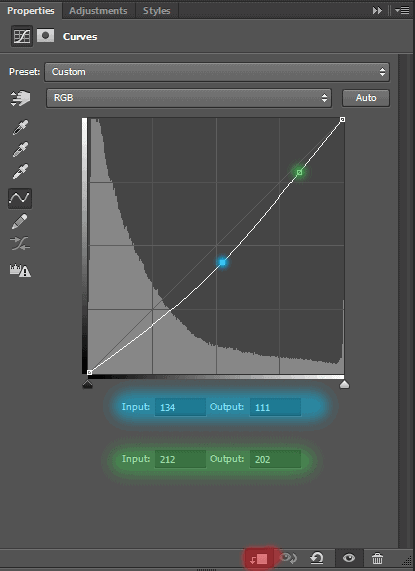The width and height of the screenshot is (415, 571).
Task: Pick the white point eyedropper
Action: [x=20, y=172]
